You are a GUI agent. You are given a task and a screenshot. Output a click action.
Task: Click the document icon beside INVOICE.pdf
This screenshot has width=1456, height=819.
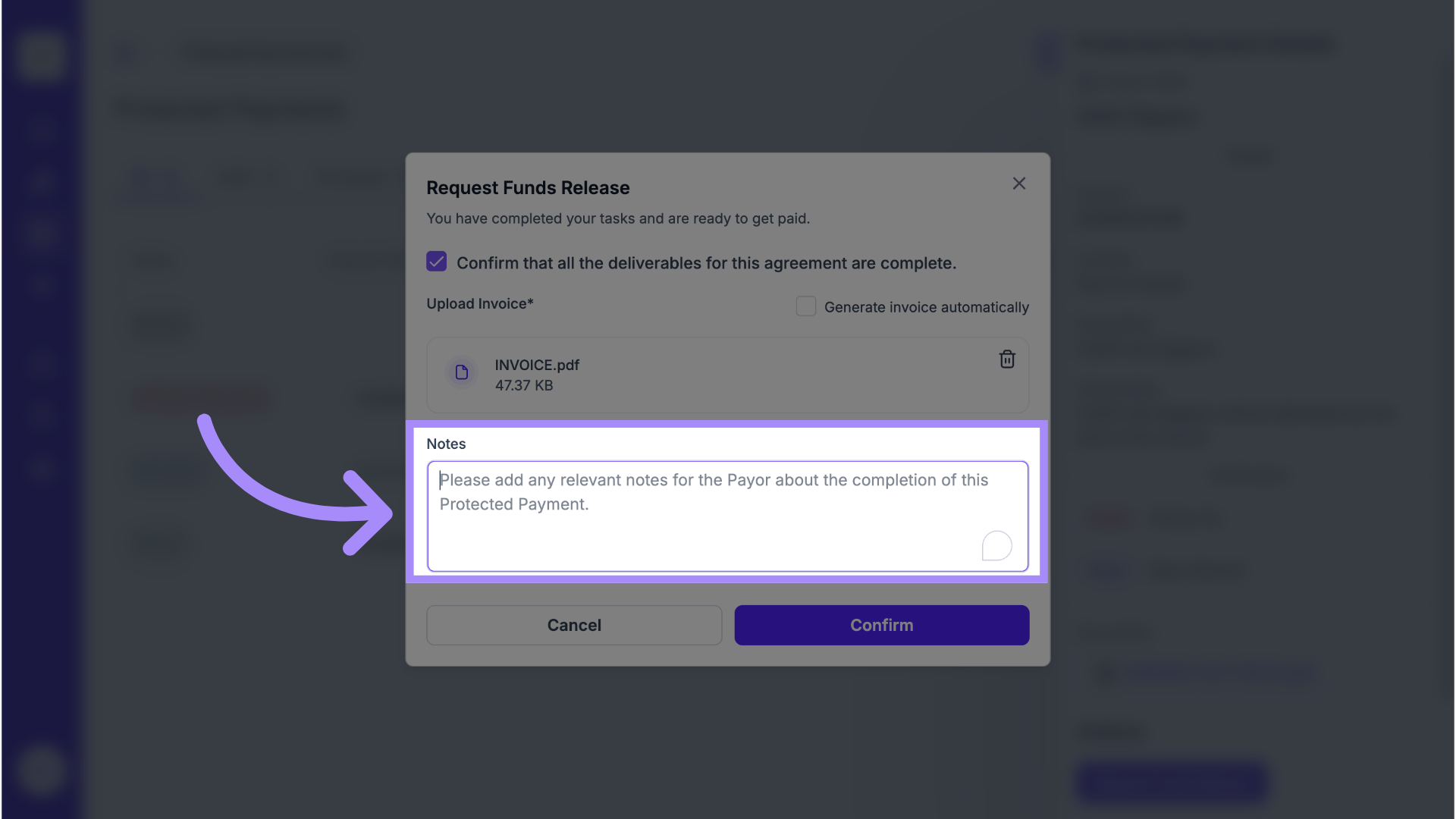[x=461, y=372]
